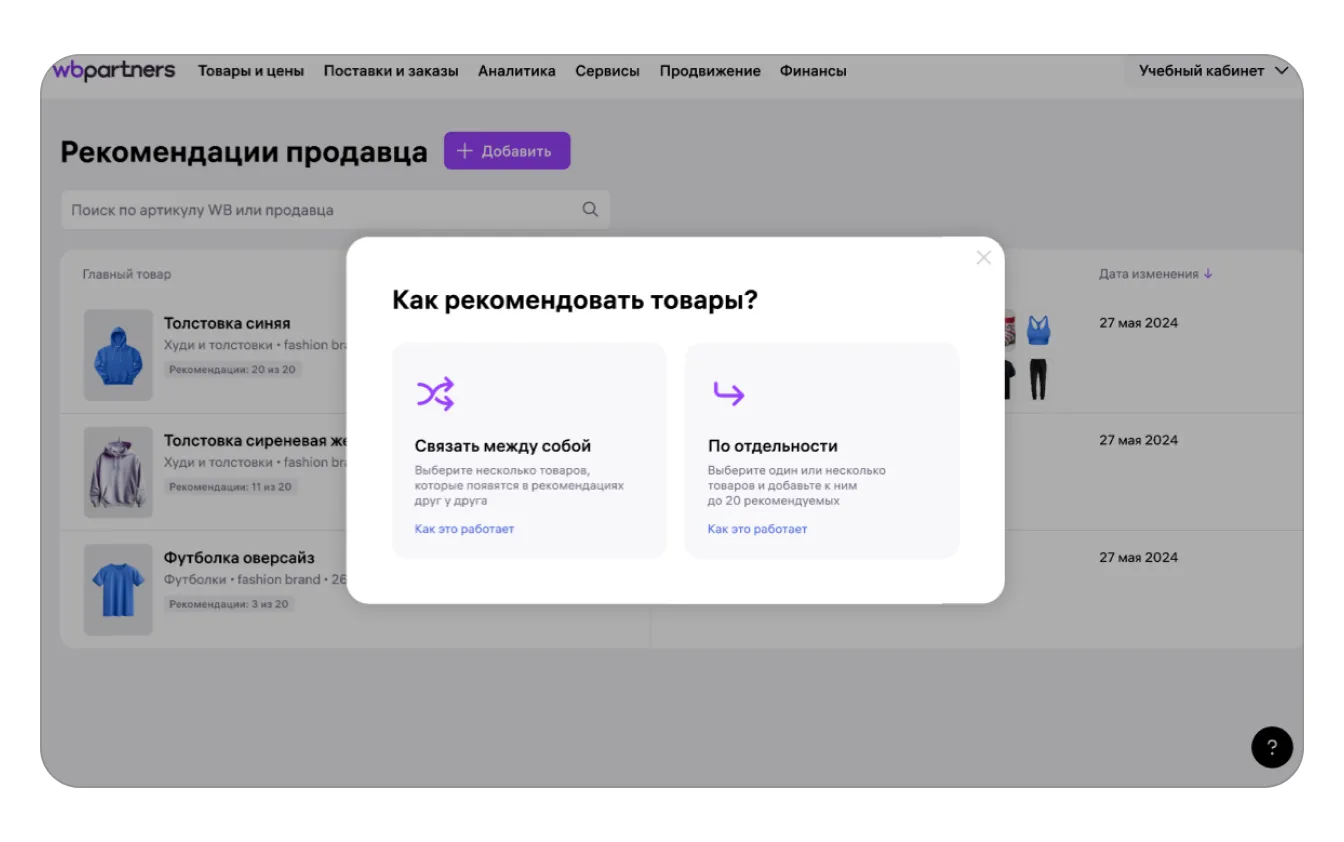Click the Добавить button

point(507,151)
